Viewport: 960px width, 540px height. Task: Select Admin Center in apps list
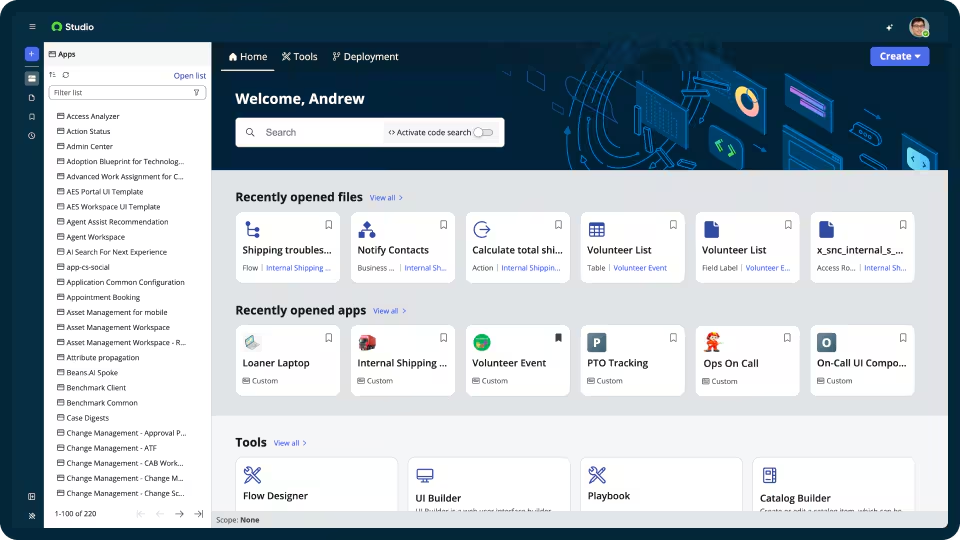pos(89,146)
